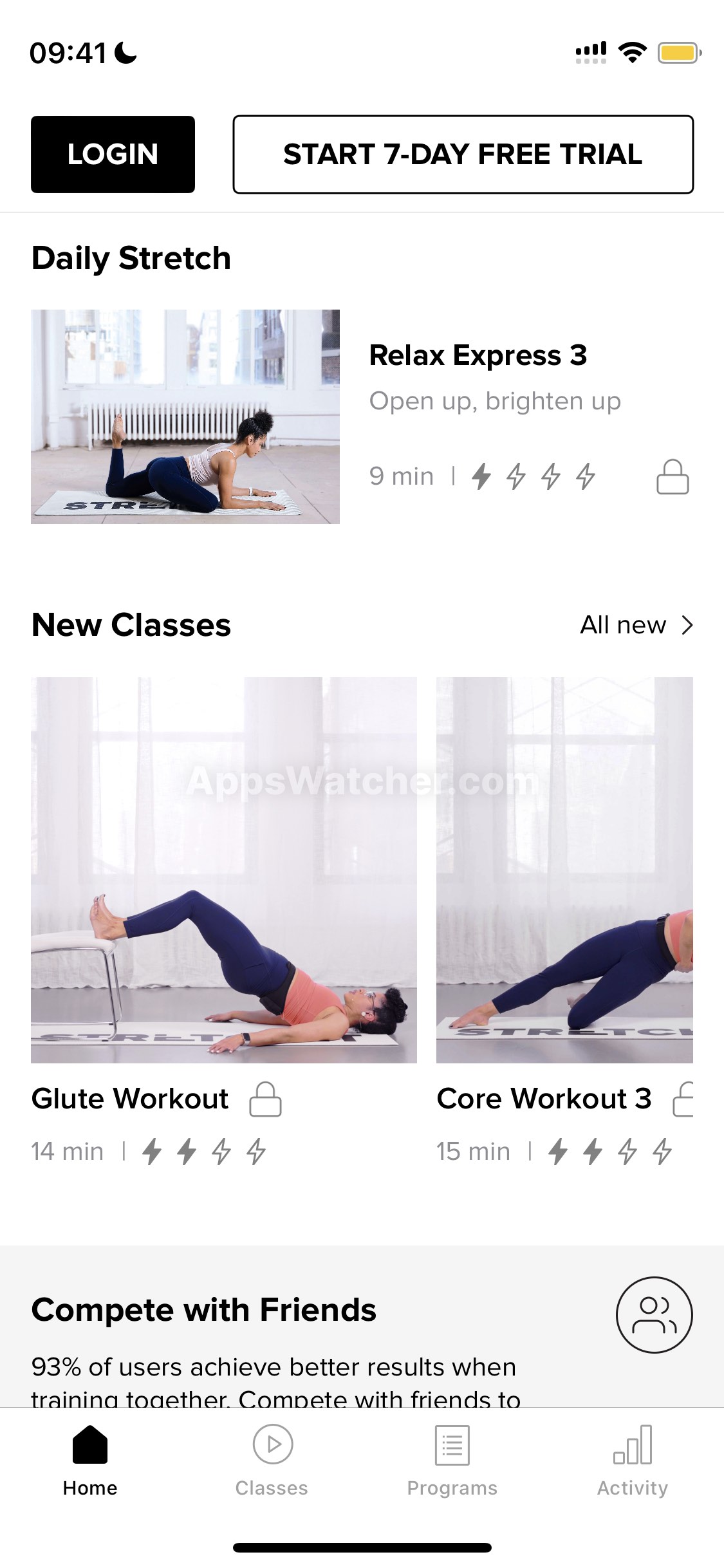This screenshot has height=1568, width=724.
Task: Start the 7-day free trial
Action: (463, 154)
